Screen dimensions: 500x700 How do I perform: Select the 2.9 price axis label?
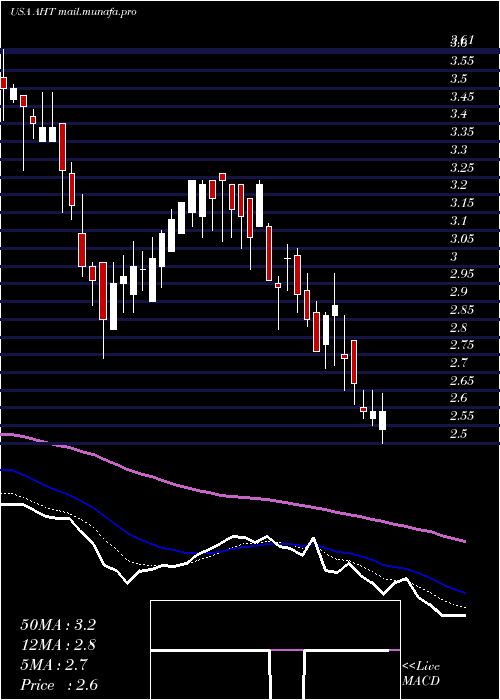(x=459, y=292)
